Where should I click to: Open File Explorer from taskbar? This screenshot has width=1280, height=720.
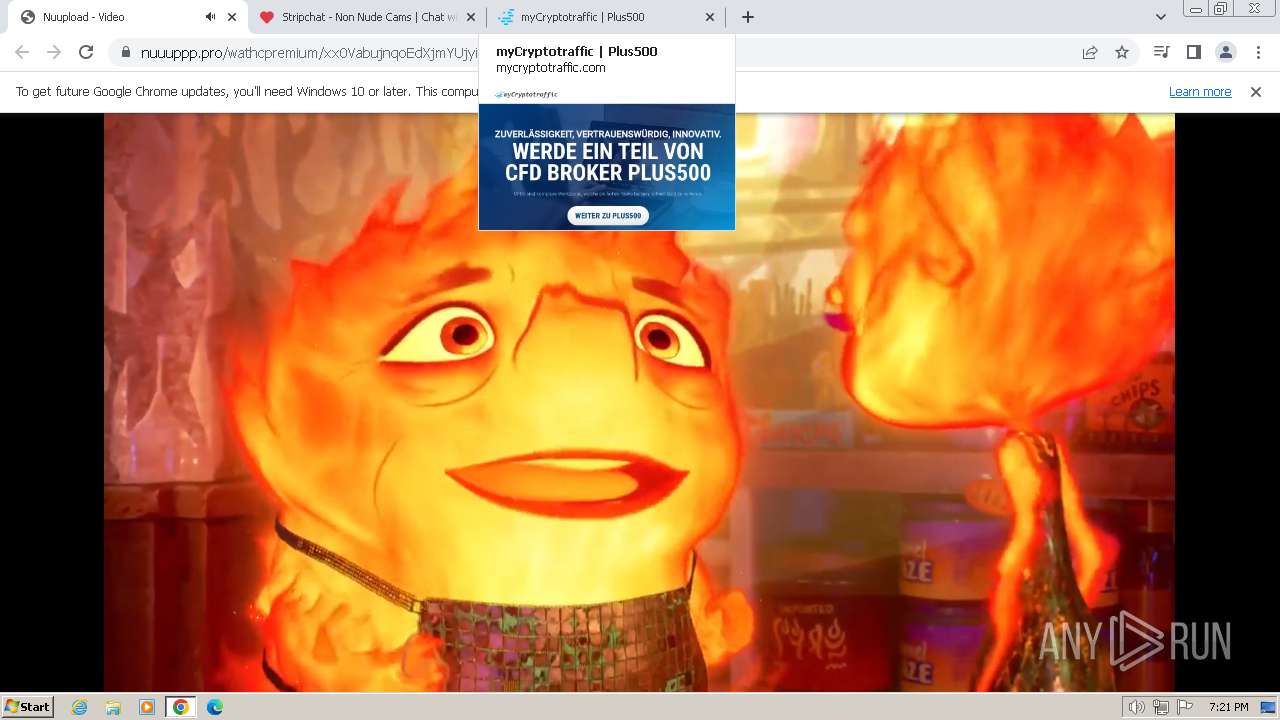coord(113,707)
